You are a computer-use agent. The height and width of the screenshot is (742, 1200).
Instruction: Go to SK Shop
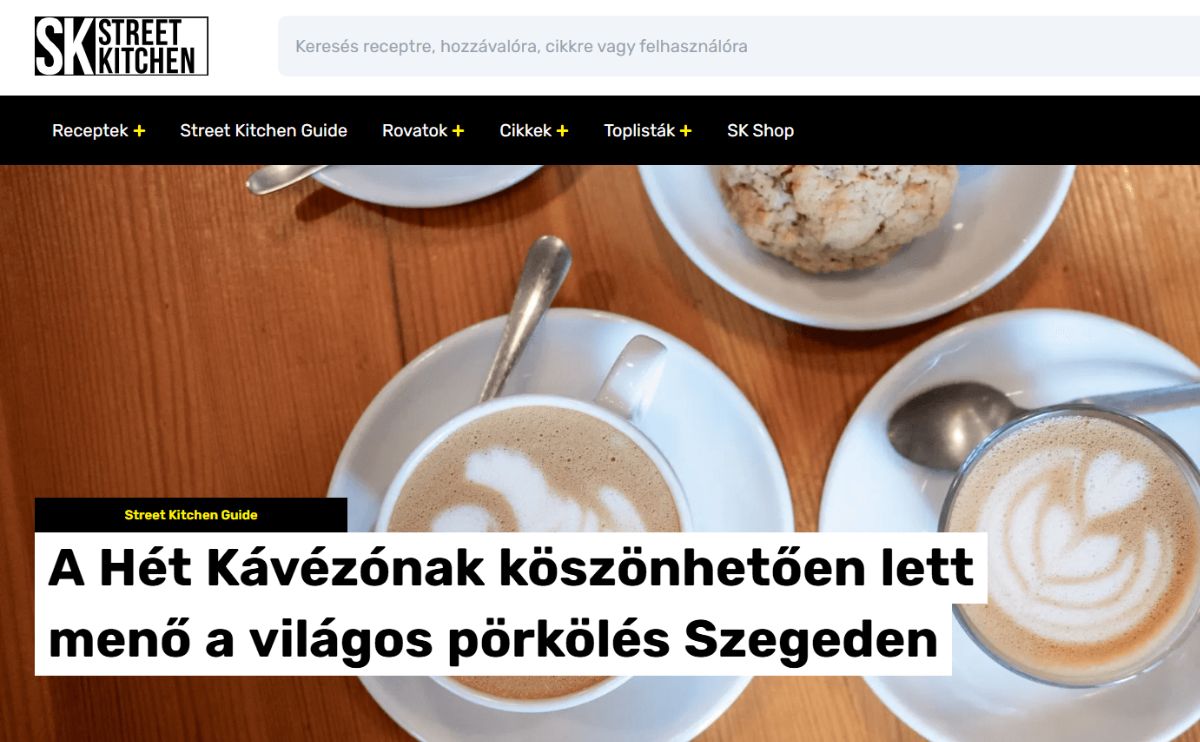pos(760,130)
